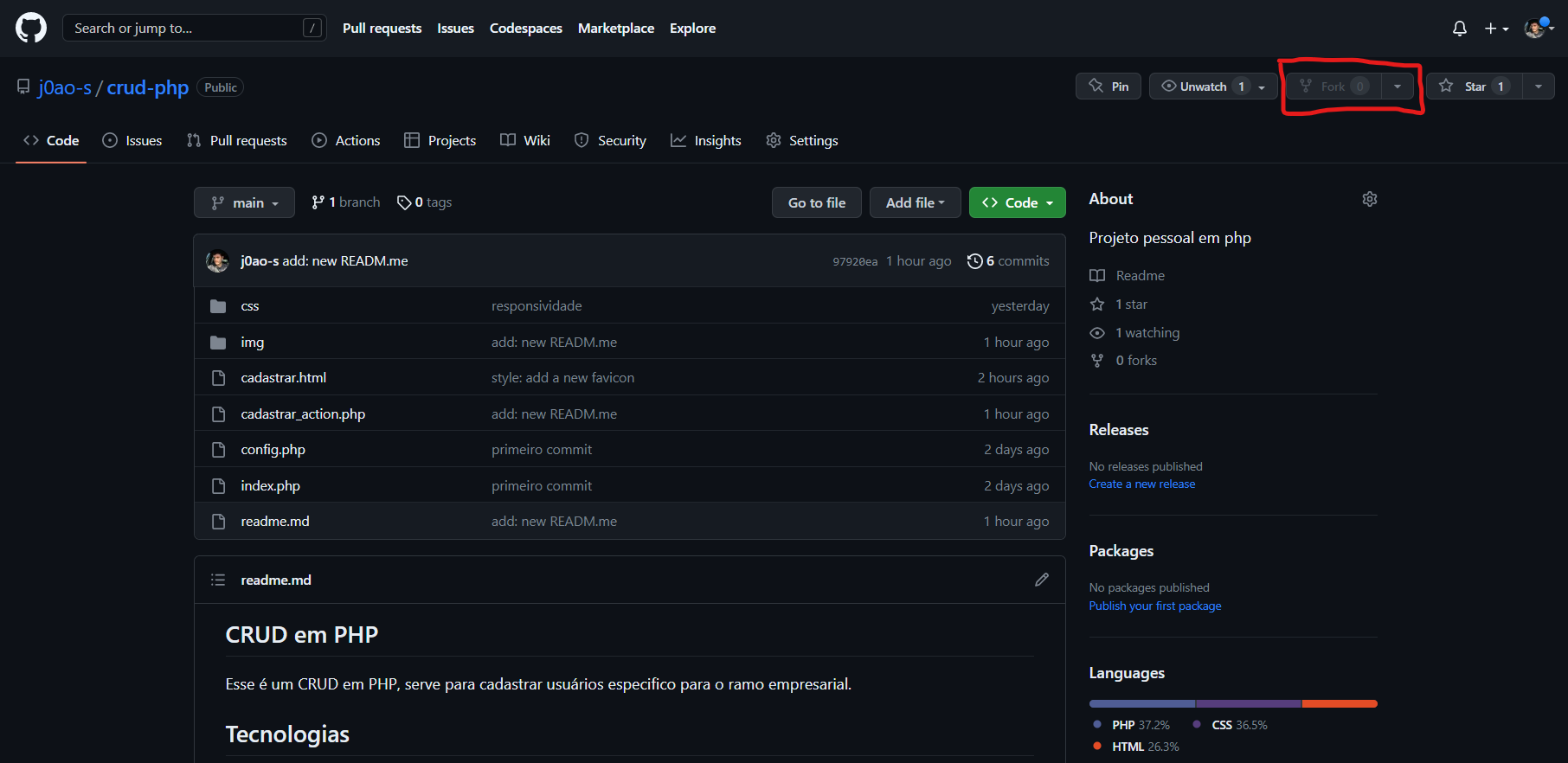Click the disabled Fork button
Image resolution: width=1568 pixels, height=763 pixels.
(x=1333, y=87)
